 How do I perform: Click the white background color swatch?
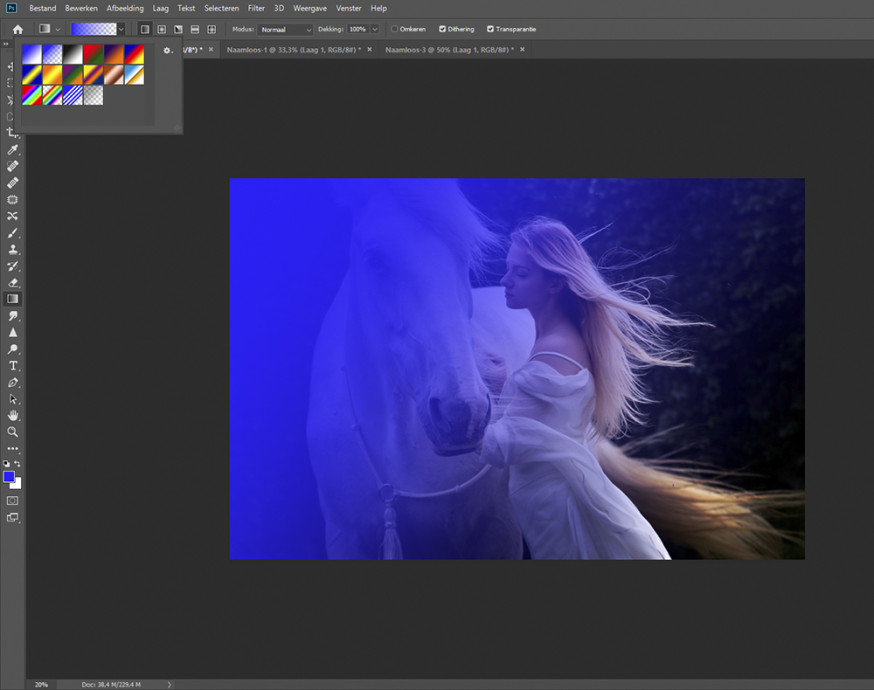pyautogui.click(x=18, y=484)
